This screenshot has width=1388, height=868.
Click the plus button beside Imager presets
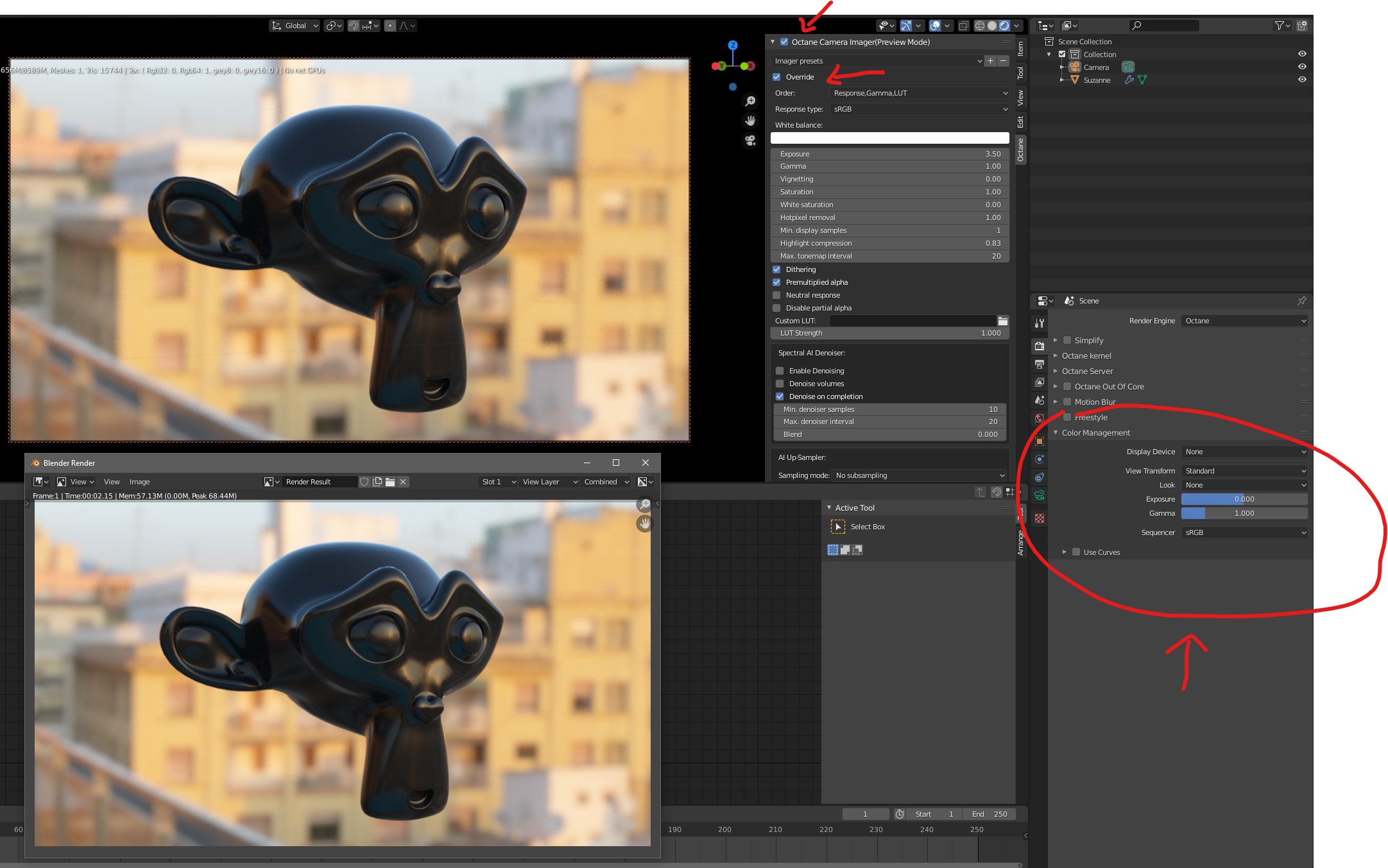[990, 61]
